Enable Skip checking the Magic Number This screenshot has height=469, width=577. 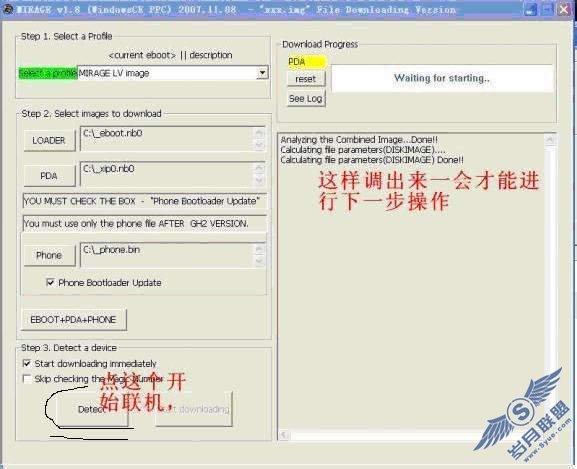(x=26, y=379)
